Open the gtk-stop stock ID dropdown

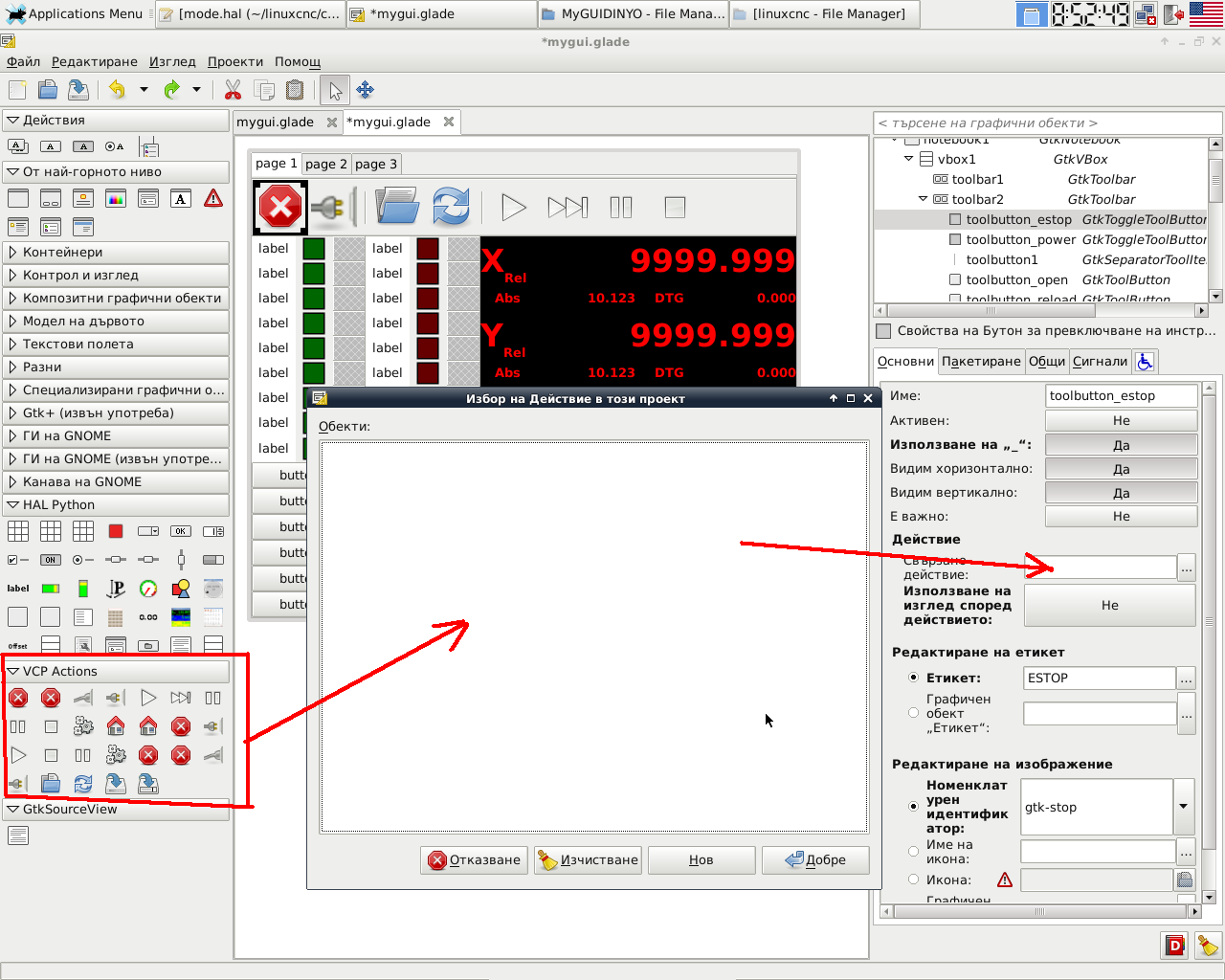(1184, 807)
